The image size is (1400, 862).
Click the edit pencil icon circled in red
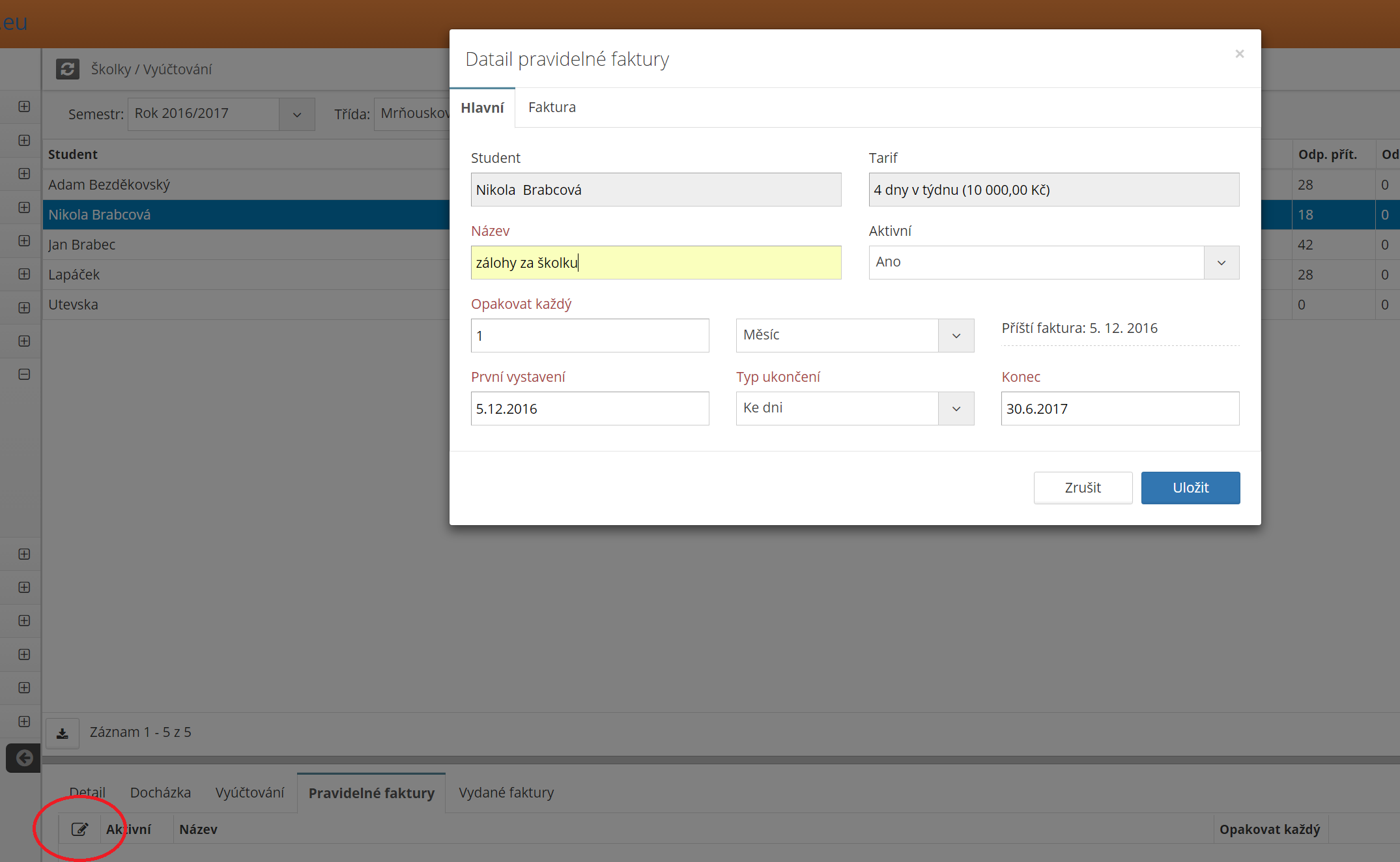pyautogui.click(x=79, y=829)
